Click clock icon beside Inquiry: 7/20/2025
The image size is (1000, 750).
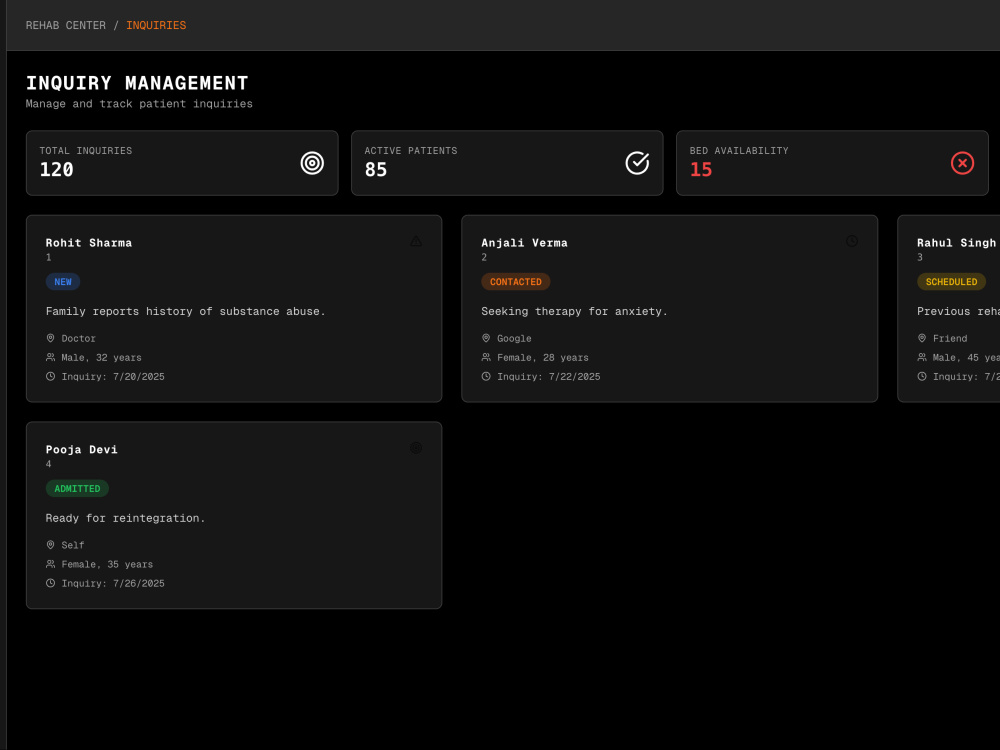[x=50, y=376]
